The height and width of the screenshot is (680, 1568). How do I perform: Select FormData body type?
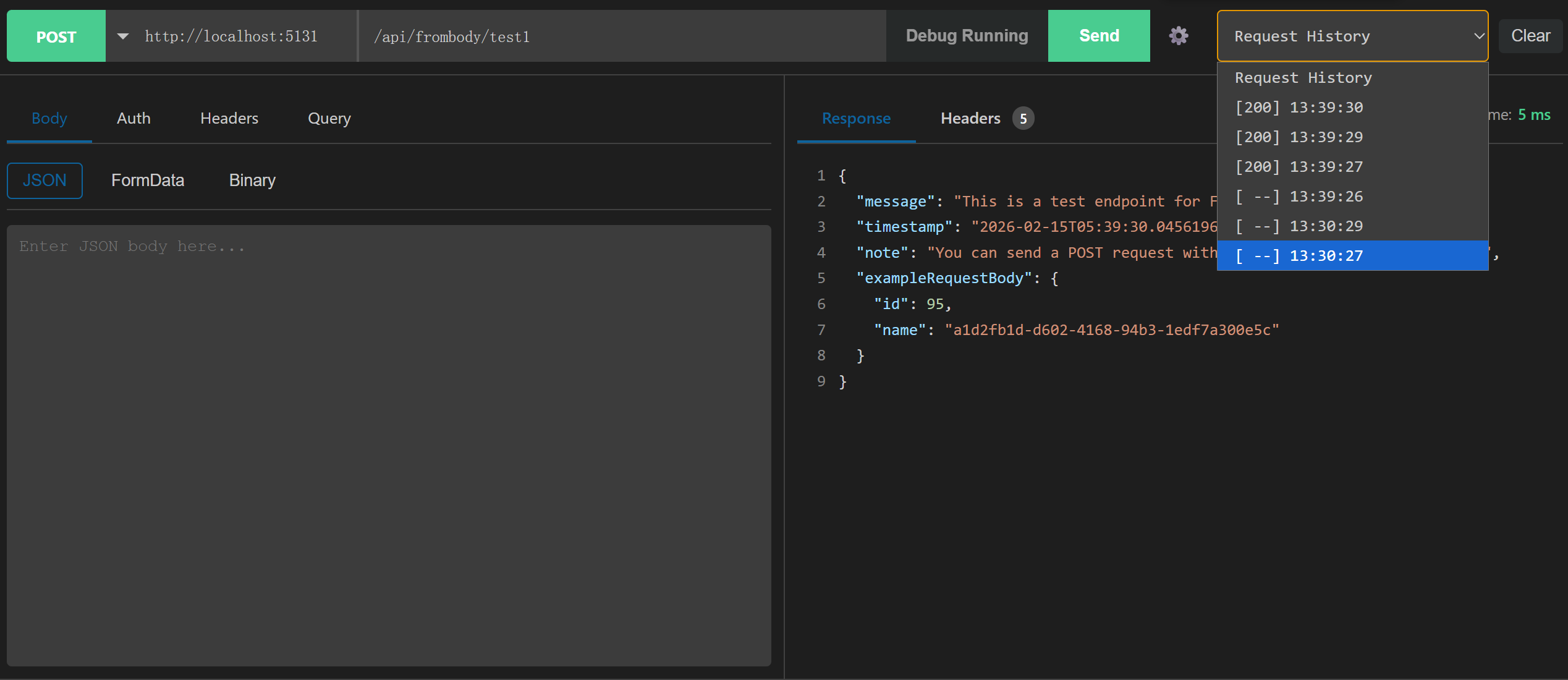click(x=148, y=181)
